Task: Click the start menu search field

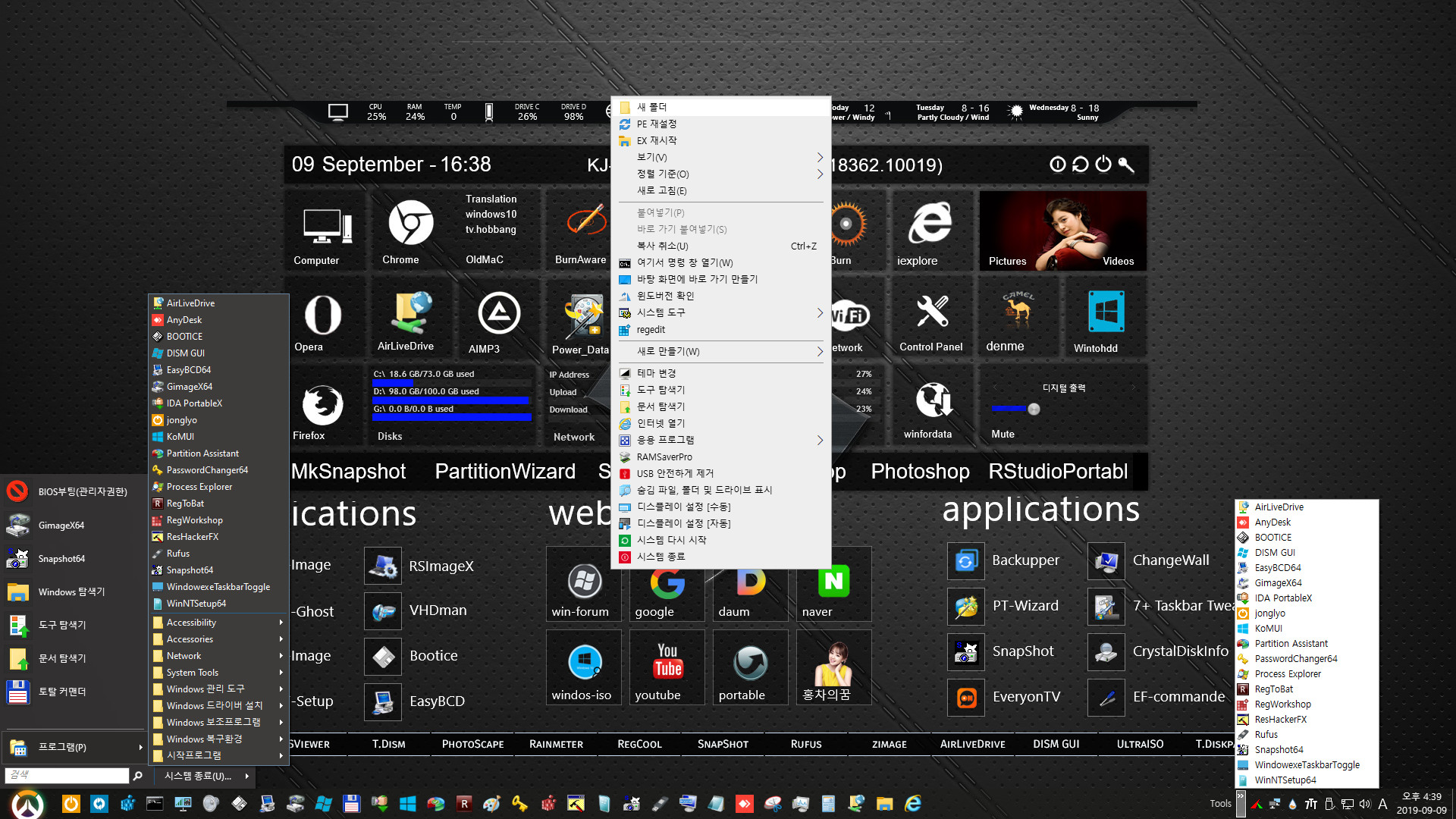Action: 67,776
